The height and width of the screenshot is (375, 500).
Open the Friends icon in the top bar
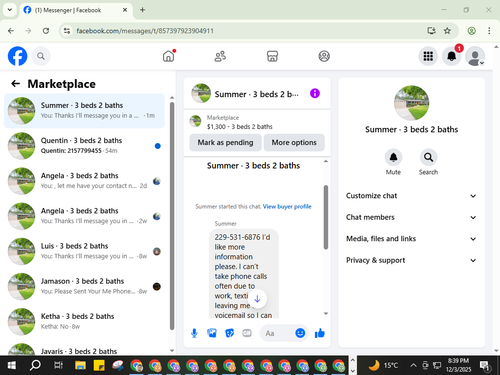tap(220, 56)
